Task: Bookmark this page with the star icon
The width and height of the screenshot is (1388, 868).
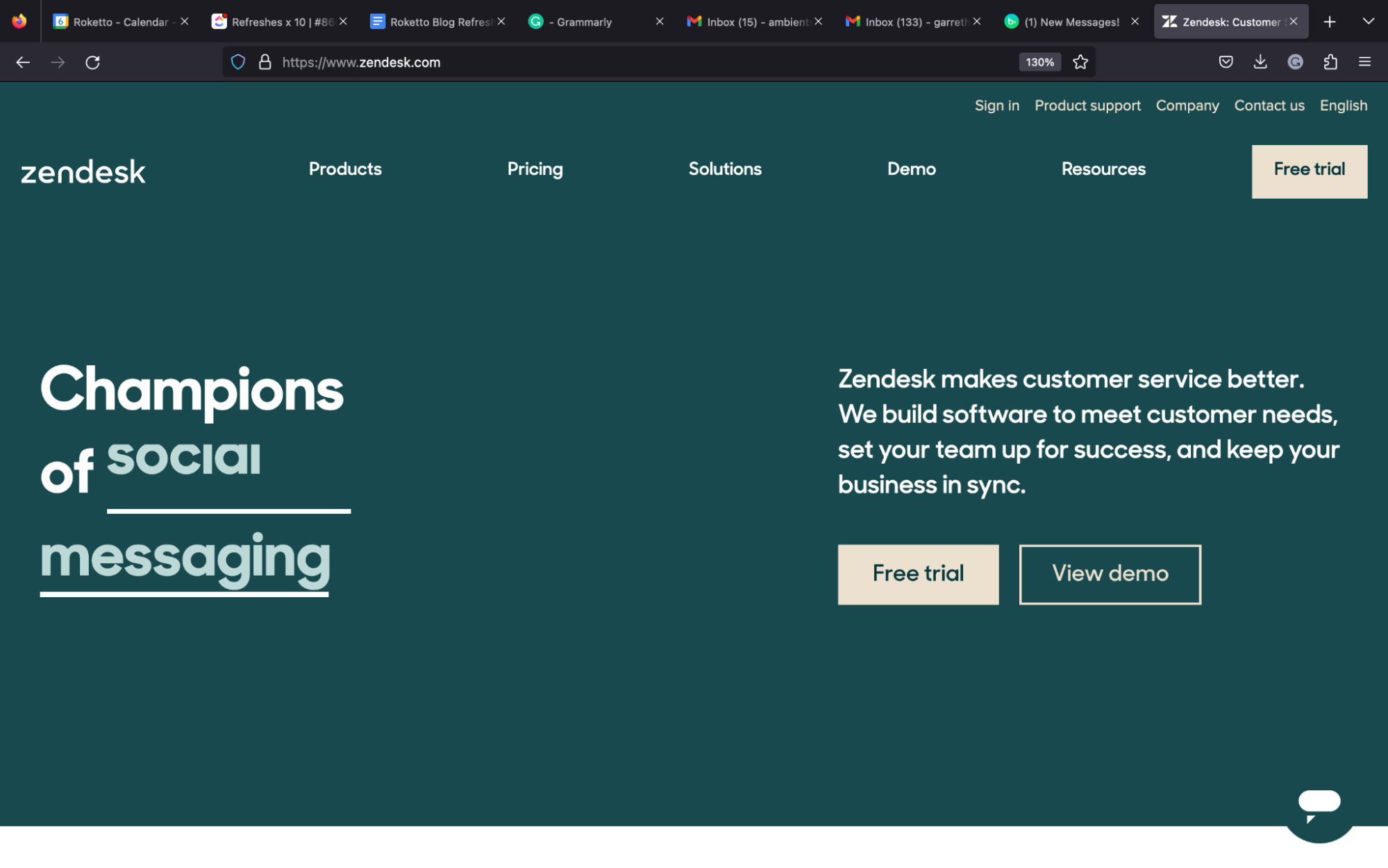Action: coord(1080,62)
